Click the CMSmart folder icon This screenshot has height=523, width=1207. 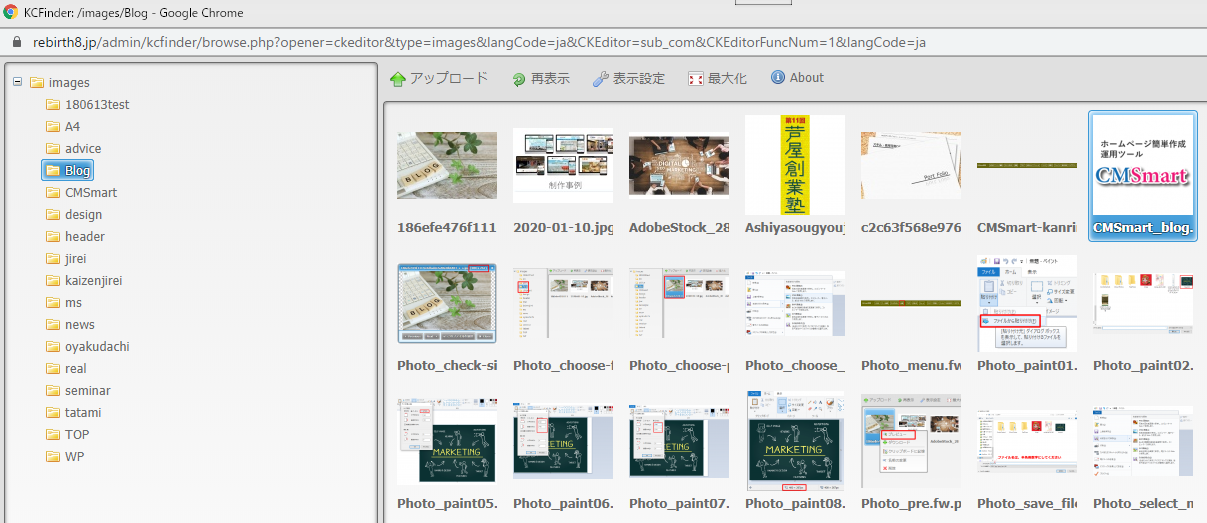click(x=53, y=193)
